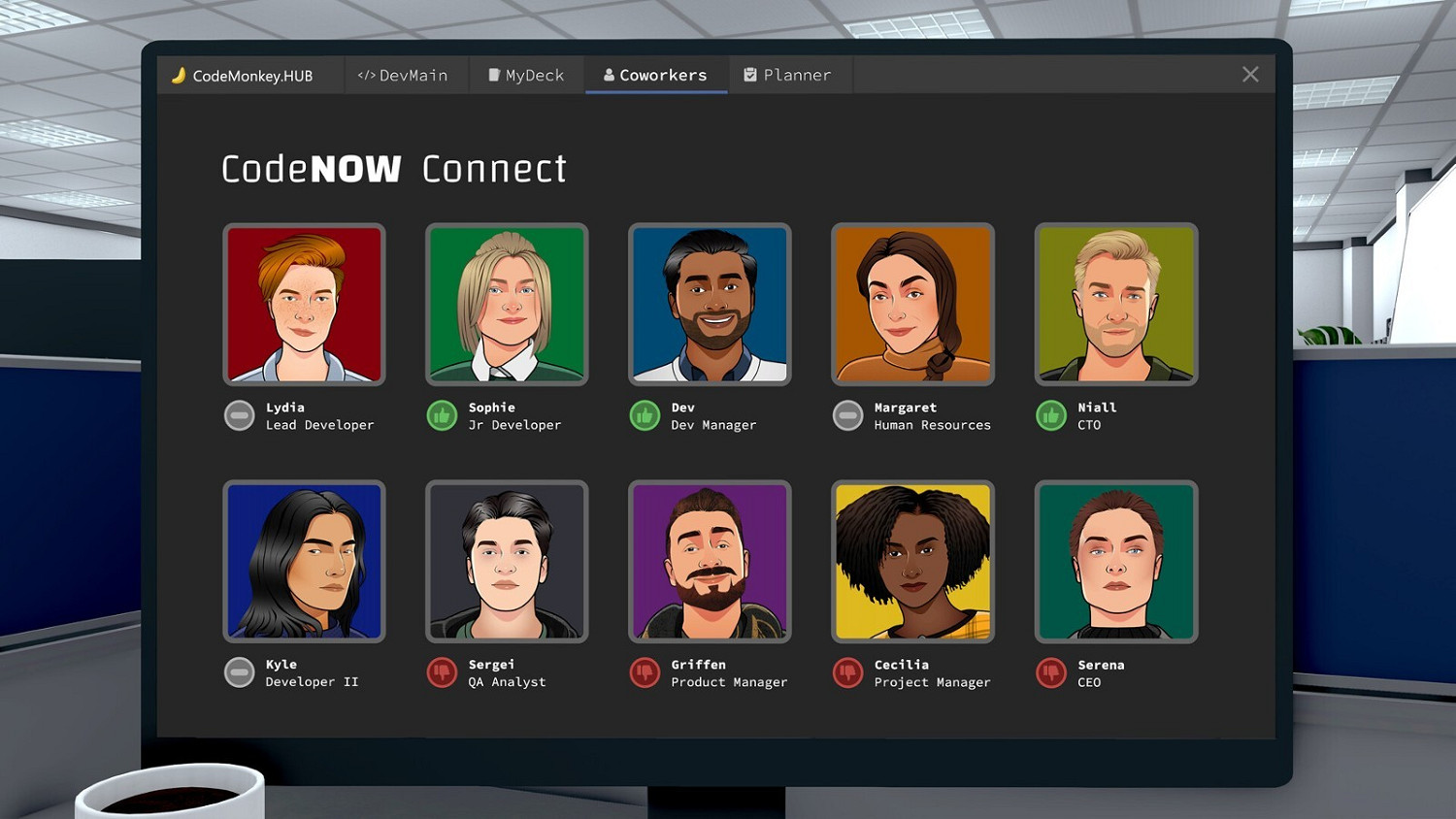This screenshot has width=1456, height=819.
Task: Toggle Margaret's relationship status indicator
Action: (x=847, y=415)
